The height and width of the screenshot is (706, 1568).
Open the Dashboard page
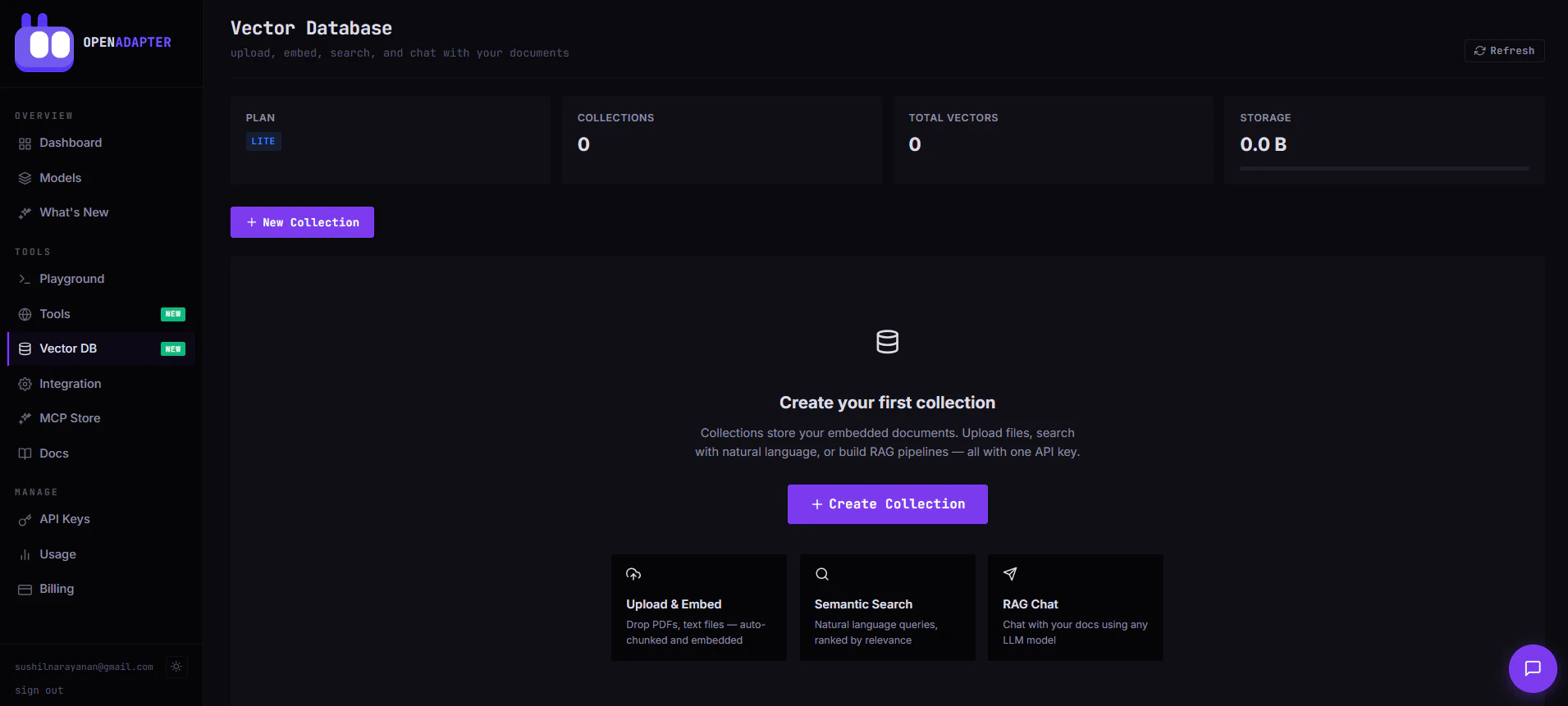tap(101, 143)
